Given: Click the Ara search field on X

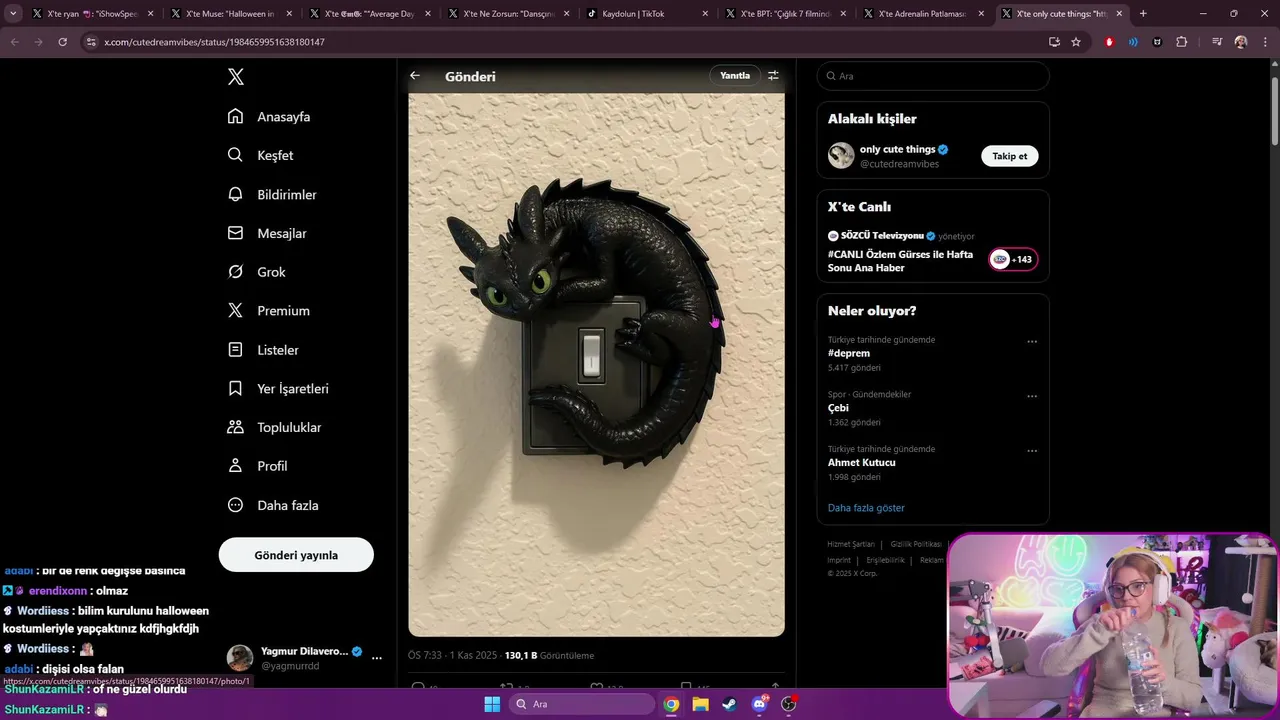Looking at the screenshot, I should click(x=933, y=76).
